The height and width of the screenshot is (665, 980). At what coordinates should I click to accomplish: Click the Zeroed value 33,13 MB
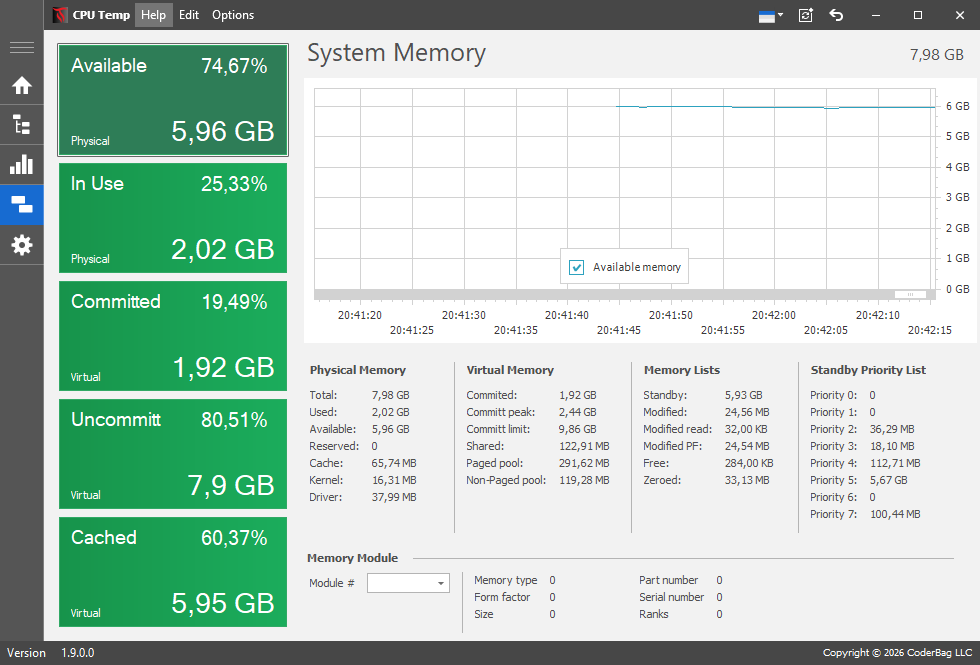[747, 480]
